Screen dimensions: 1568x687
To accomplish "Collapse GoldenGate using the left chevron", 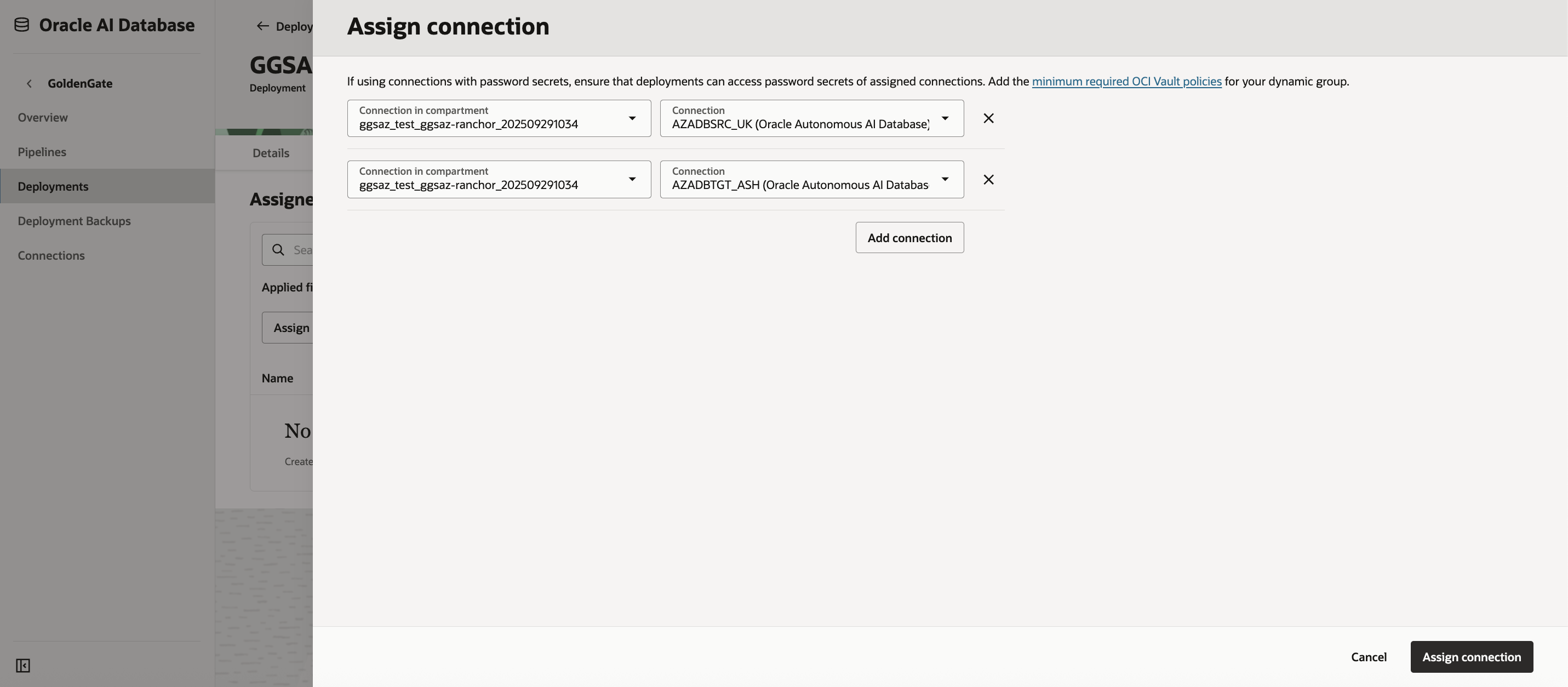I will coord(28,83).
